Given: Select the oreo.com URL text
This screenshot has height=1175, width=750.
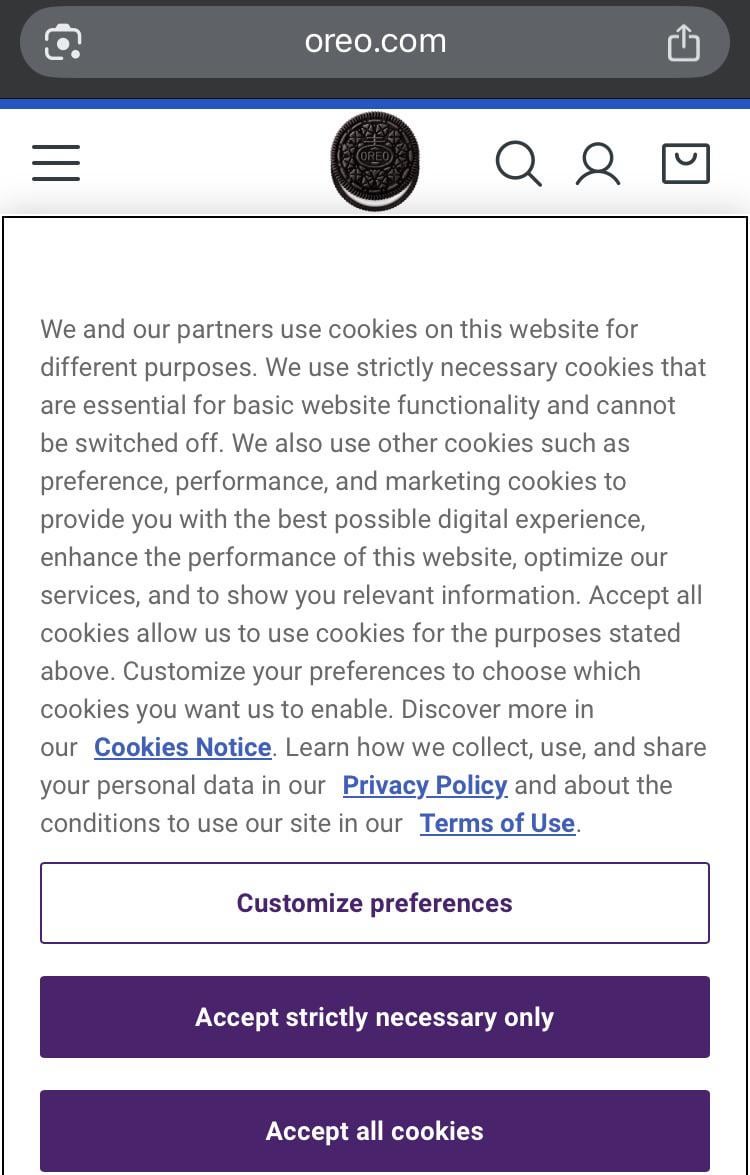Looking at the screenshot, I should point(375,42).
